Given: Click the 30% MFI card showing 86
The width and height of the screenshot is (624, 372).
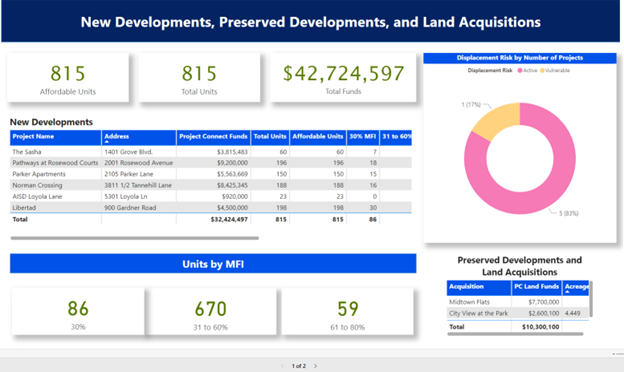Looking at the screenshot, I should click(x=78, y=312).
